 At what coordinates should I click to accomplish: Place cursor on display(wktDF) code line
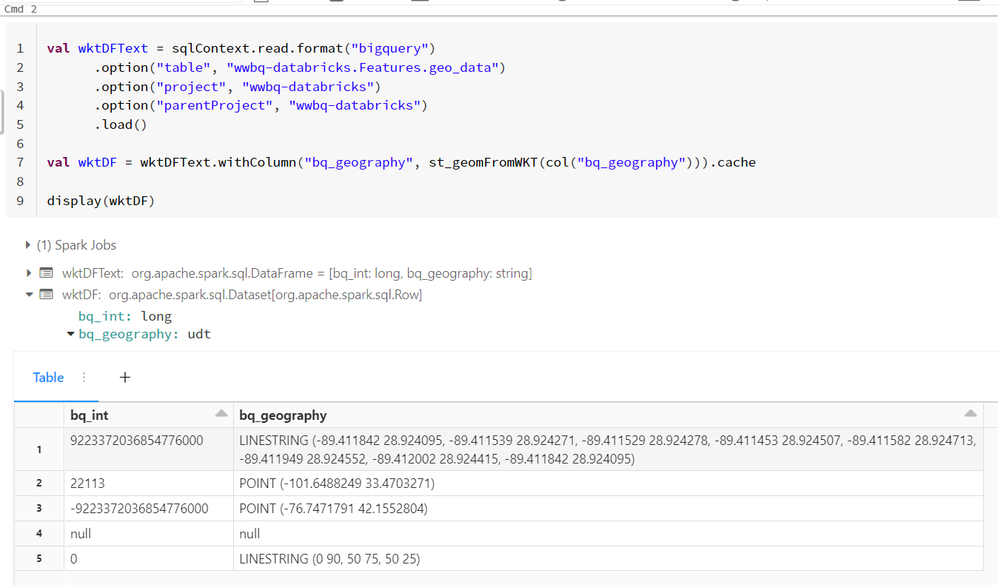[x=101, y=201]
